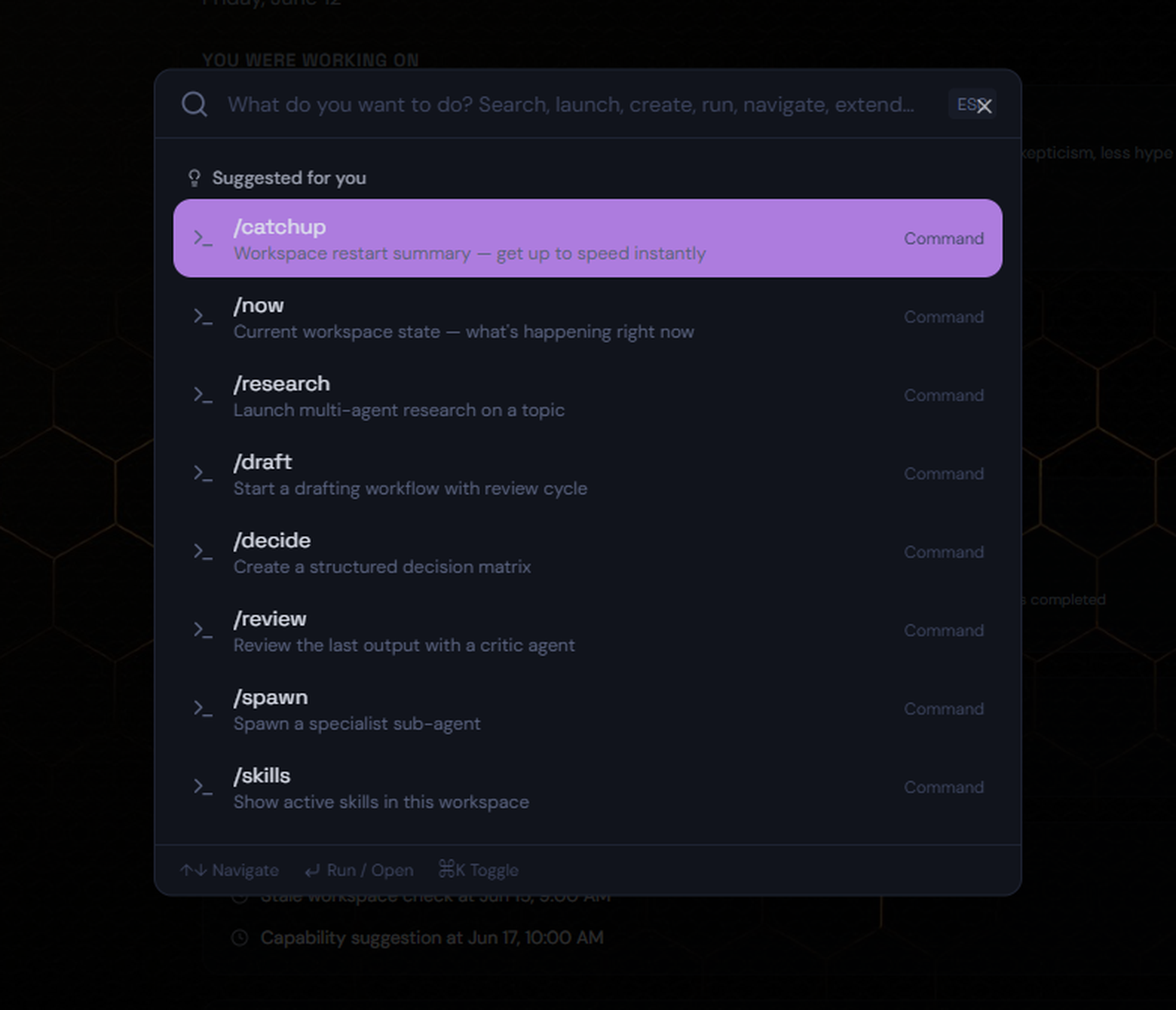This screenshot has width=1176, height=1010.
Task: Start the /draft drafting workflow
Action: tap(588, 473)
